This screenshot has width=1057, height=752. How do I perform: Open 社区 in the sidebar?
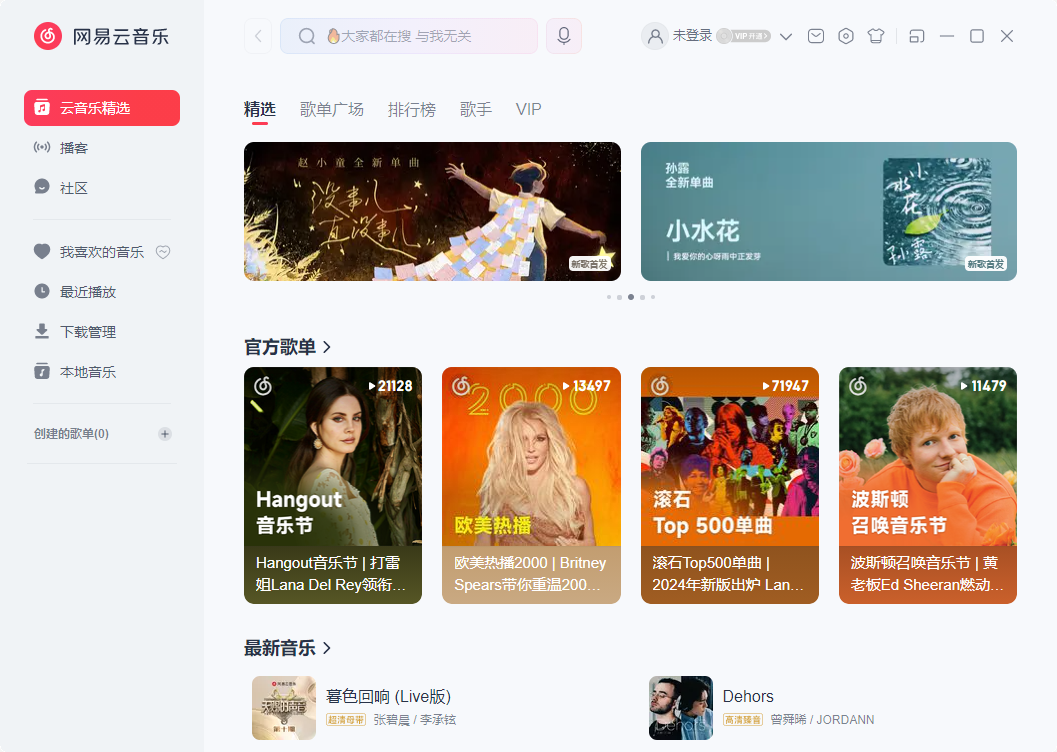tap(102, 188)
